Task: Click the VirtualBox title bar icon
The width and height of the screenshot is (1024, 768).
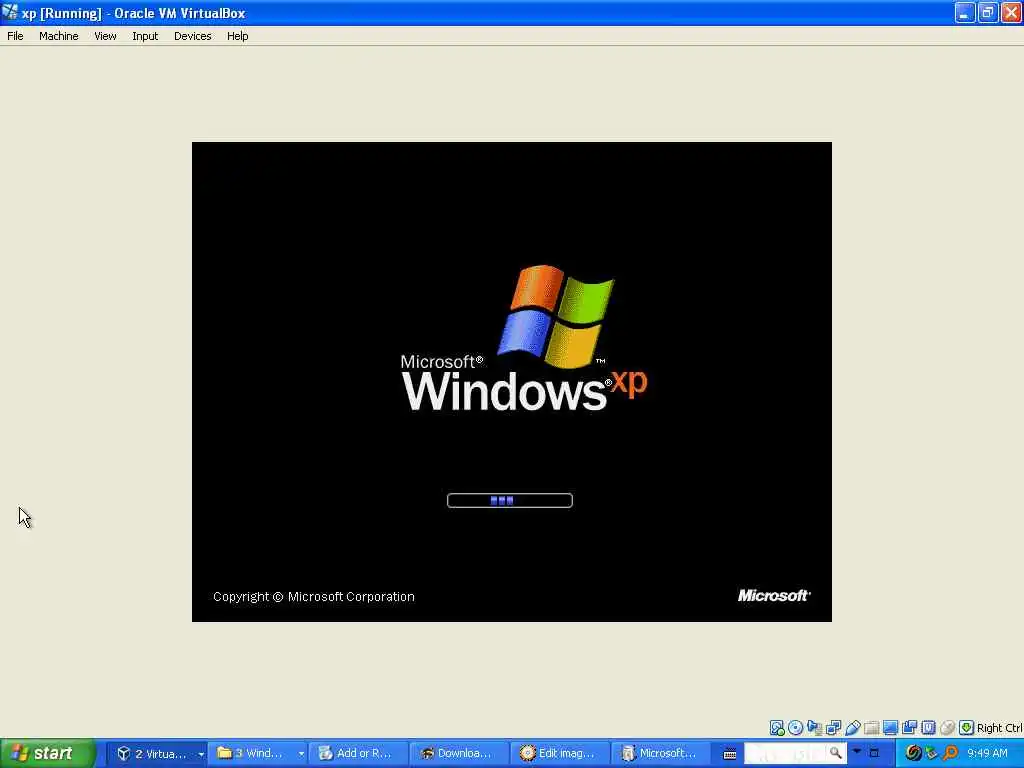Action: click(10, 12)
